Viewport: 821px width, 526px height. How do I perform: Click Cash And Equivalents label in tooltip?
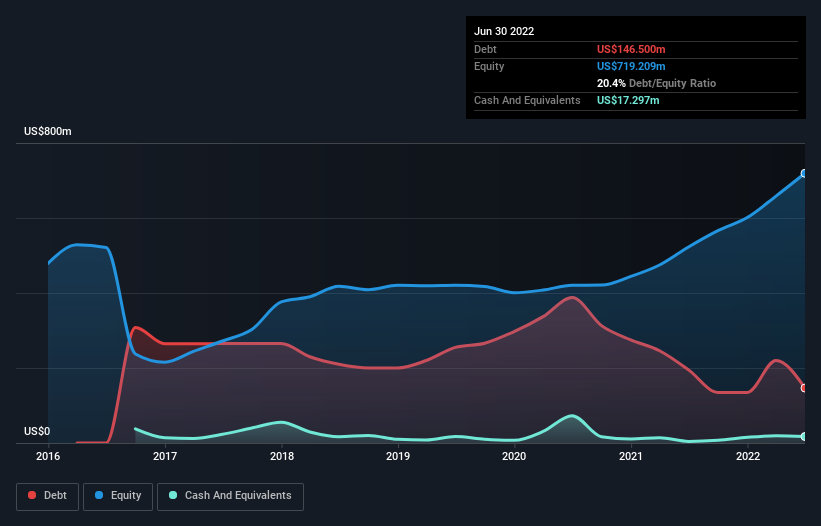coord(527,100)
